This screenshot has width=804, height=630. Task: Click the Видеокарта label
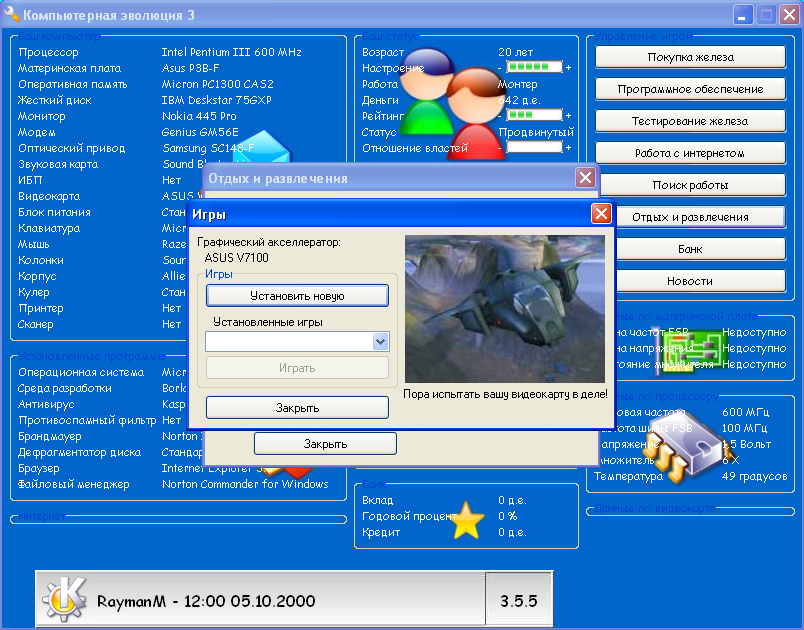(x=49, y=196)
